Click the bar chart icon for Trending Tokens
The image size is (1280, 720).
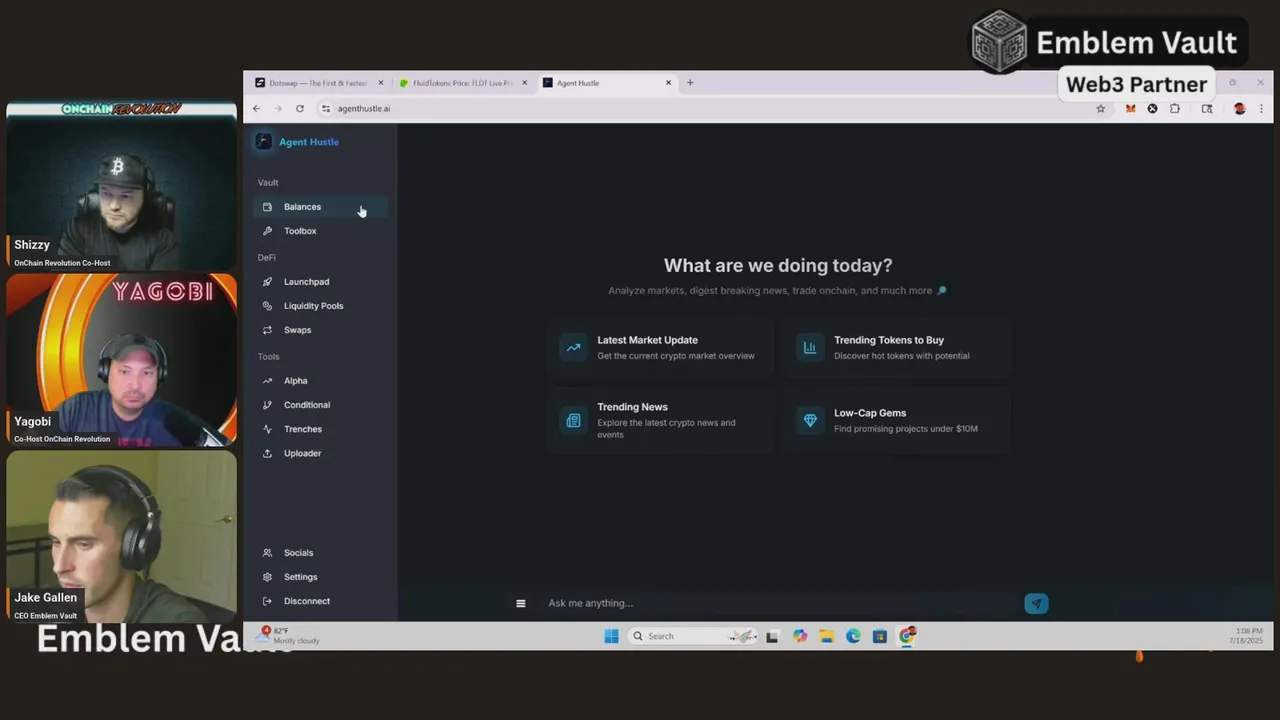(x=810, y=348)
